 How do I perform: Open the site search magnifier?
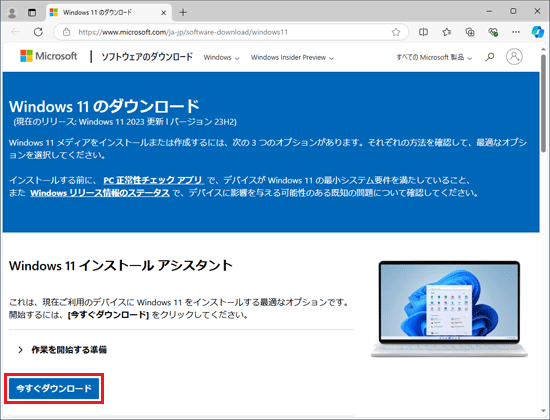pyautogui.click(x=490, y=57)
